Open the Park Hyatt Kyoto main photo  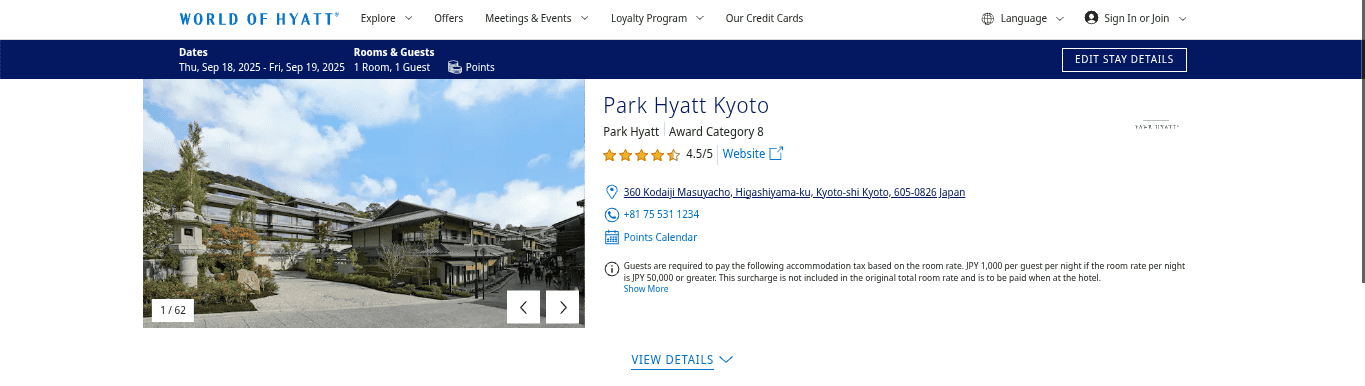pyautogui.click(x=364, y=204)
